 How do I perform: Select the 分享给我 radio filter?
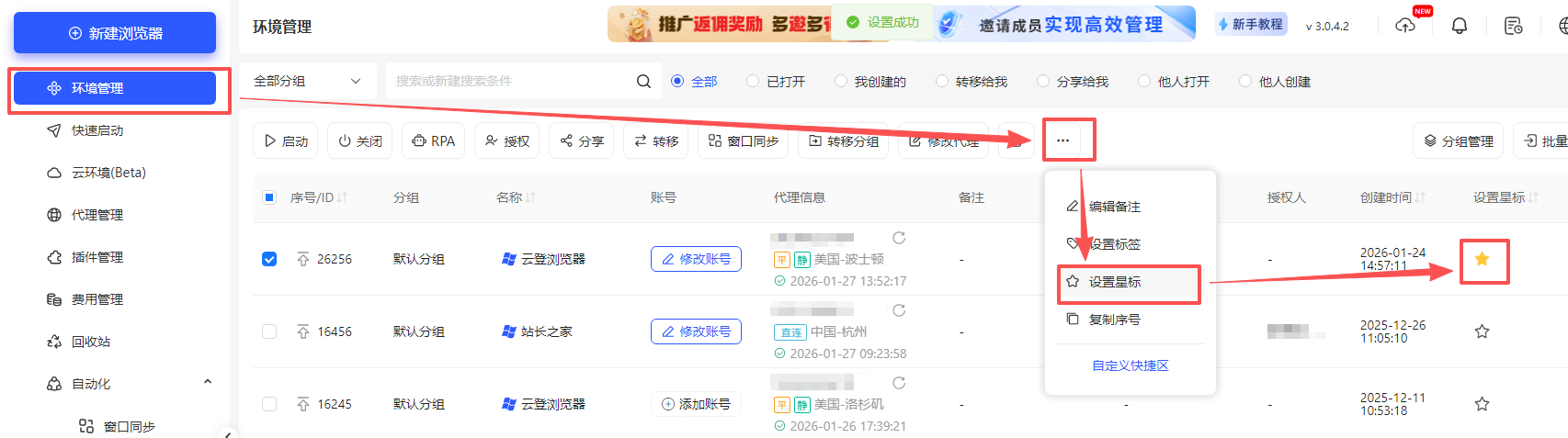point(1073,82)
